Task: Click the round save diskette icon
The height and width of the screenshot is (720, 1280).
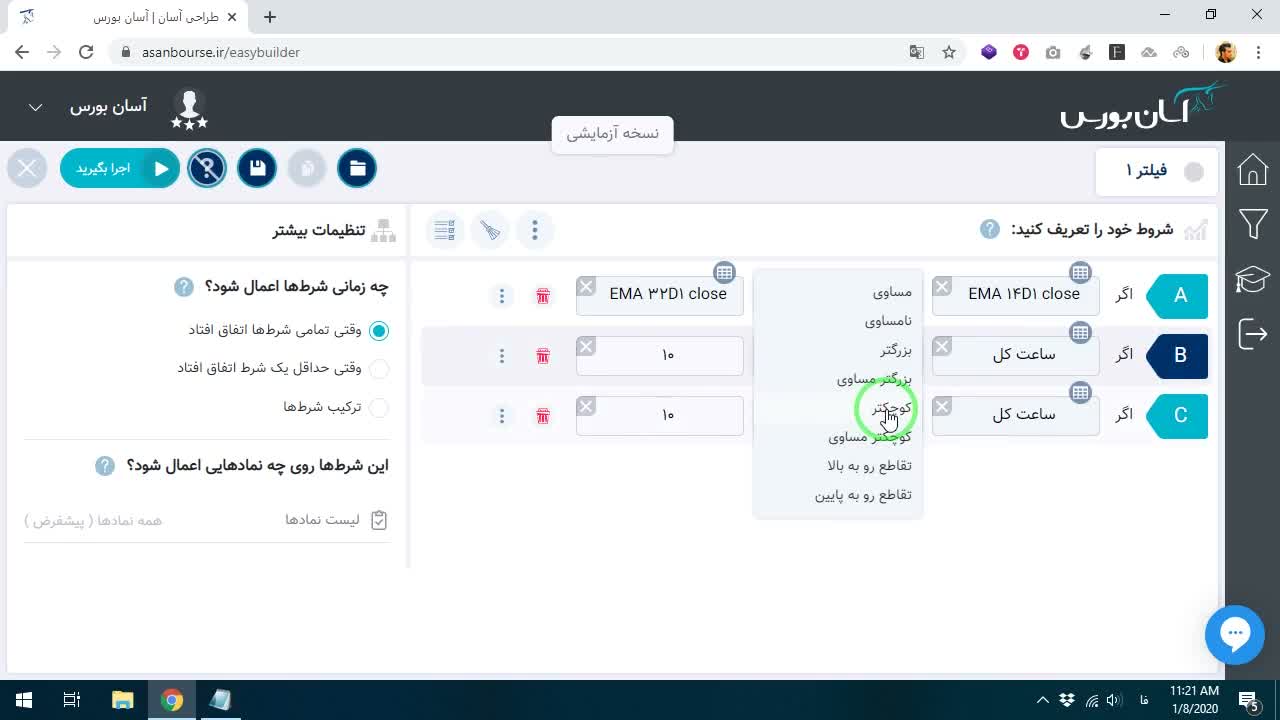Action: pyautogui.click(x=257, y=168)
